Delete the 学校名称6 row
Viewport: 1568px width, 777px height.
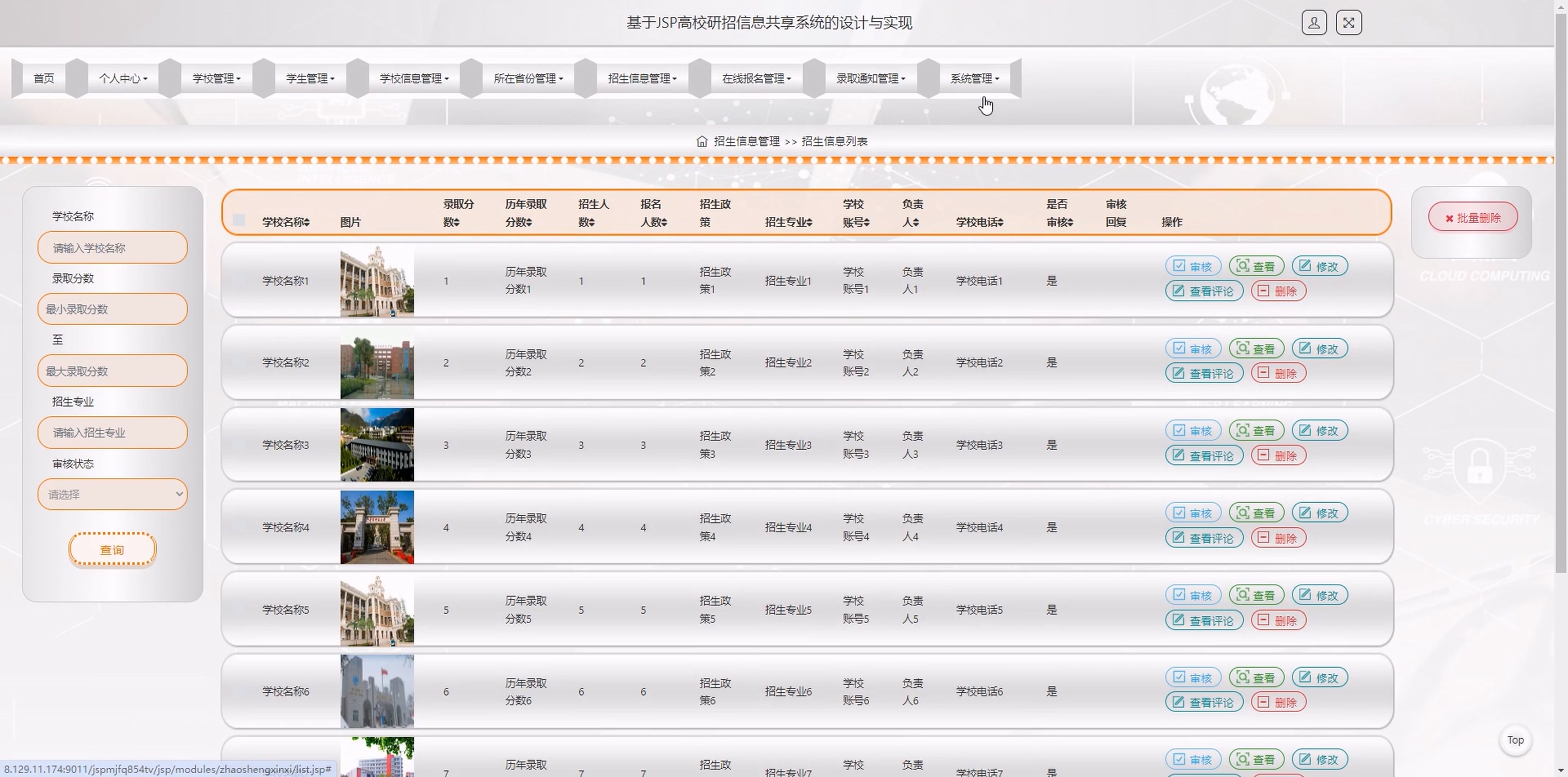tap(1278, 703)
